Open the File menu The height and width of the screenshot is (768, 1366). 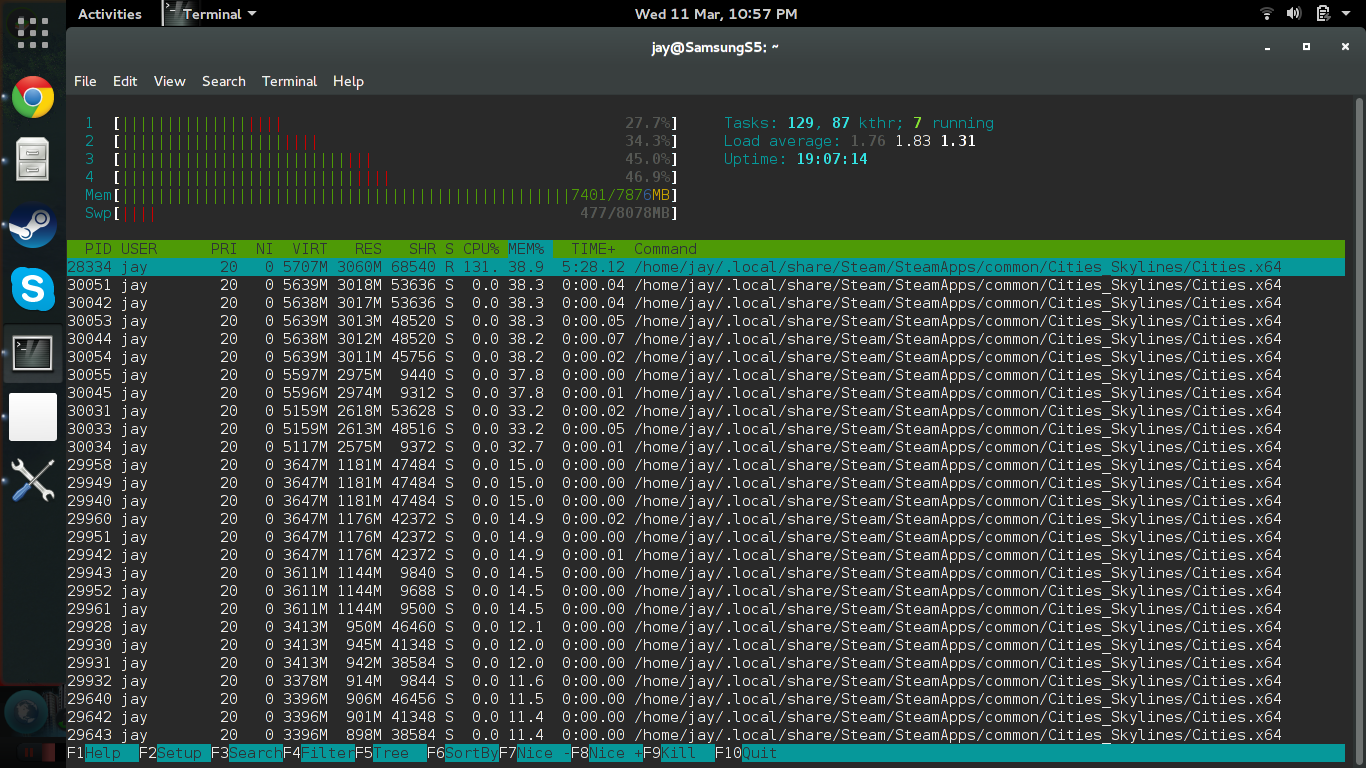(x=85, y=81)
